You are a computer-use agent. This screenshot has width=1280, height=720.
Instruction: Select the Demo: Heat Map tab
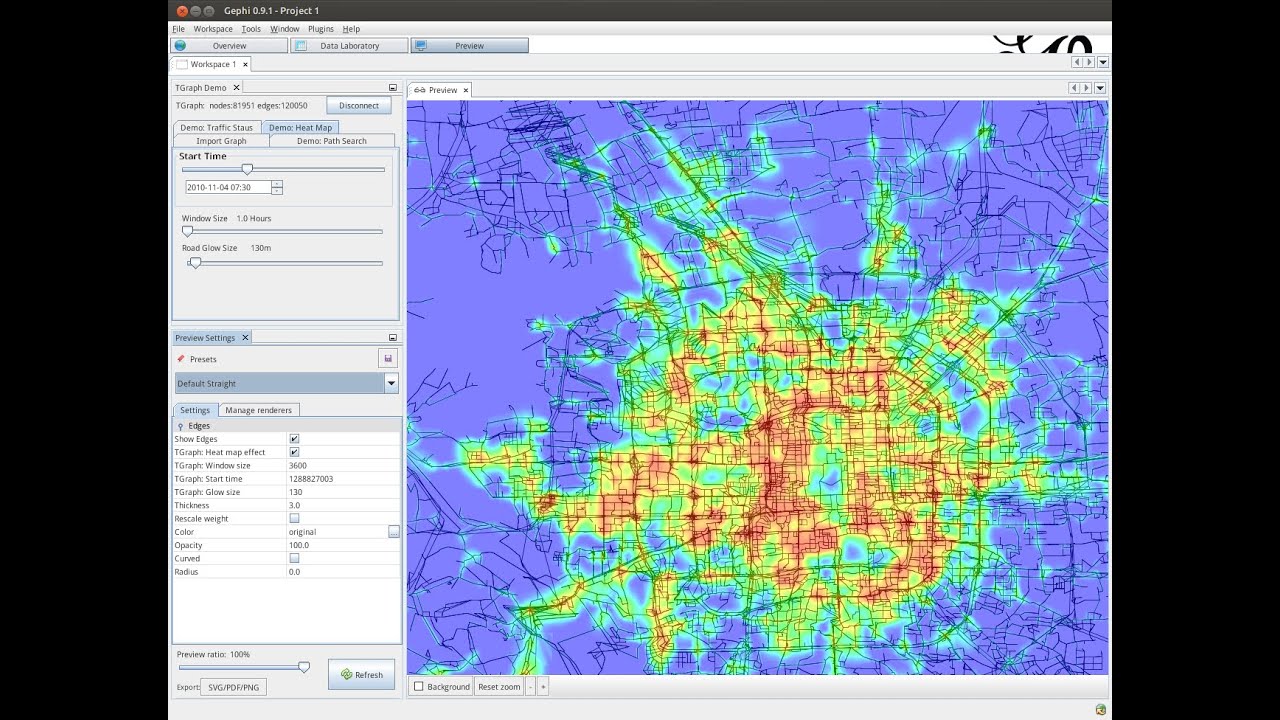[300, 128]
